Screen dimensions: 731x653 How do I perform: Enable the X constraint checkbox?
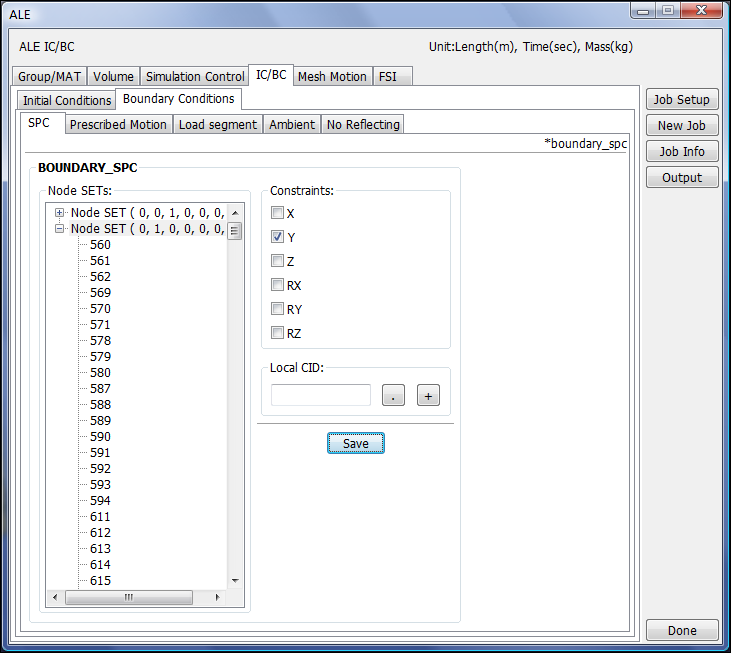pos(278,214)
